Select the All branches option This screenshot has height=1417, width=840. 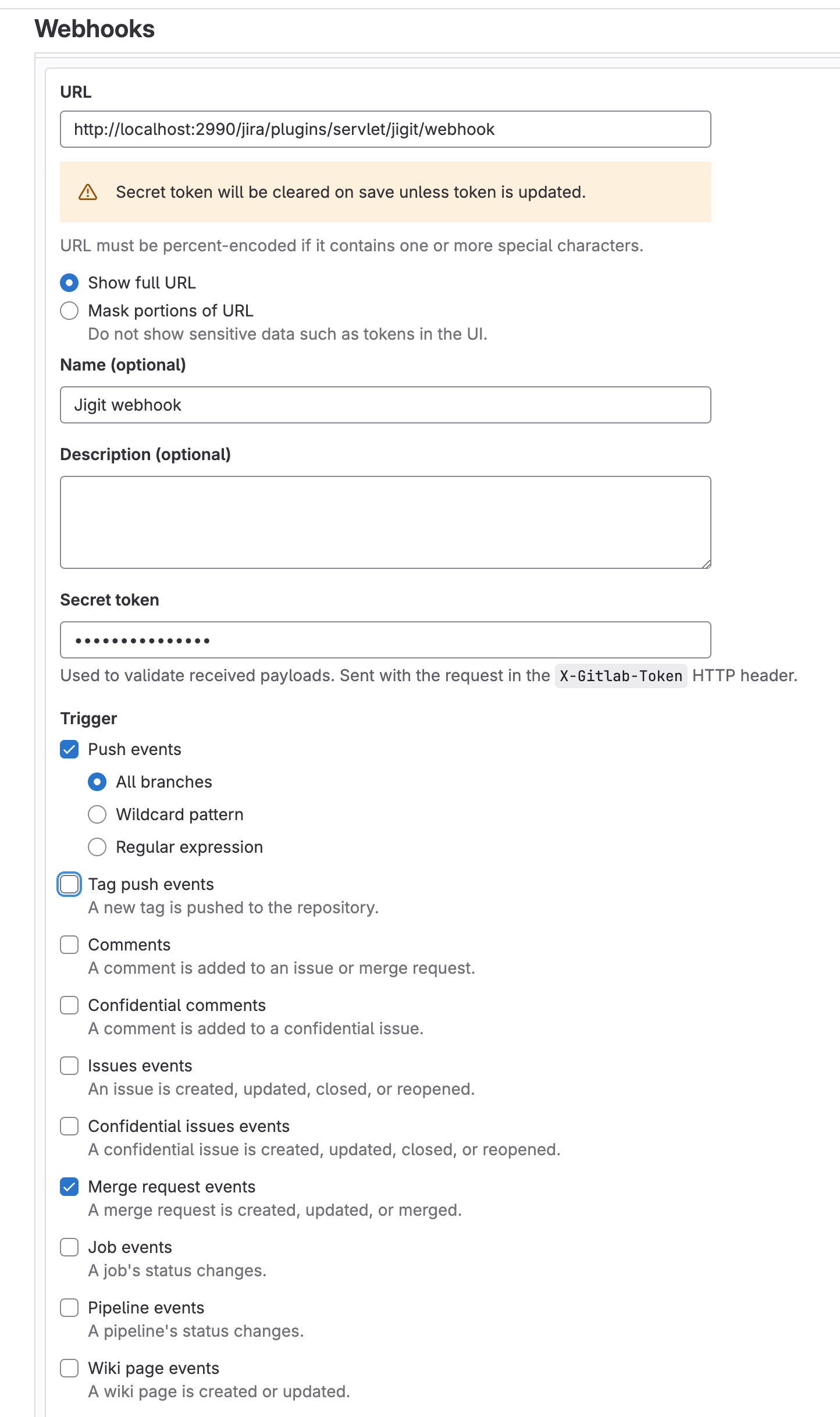(97, 782)
